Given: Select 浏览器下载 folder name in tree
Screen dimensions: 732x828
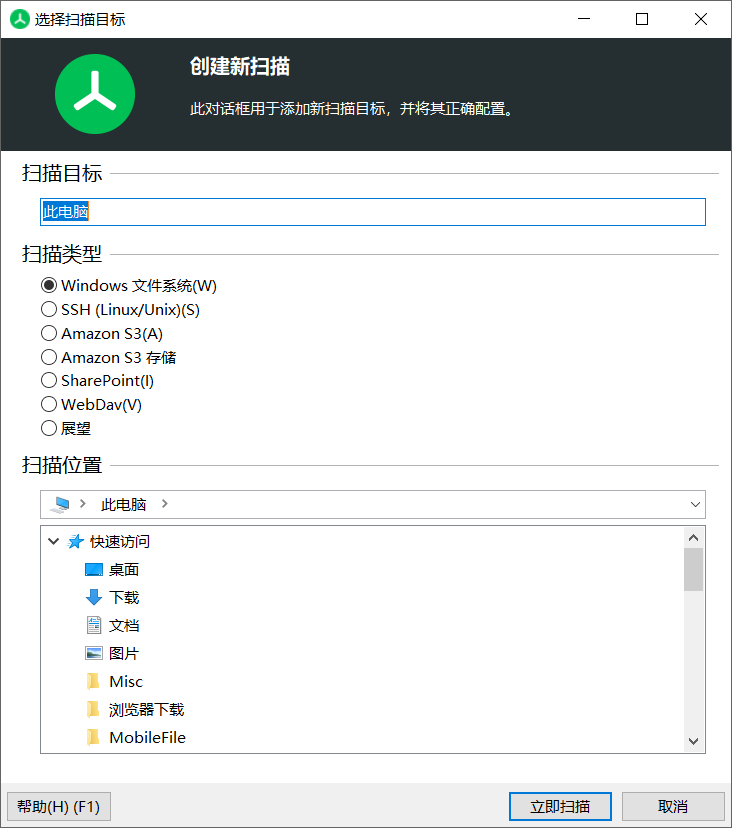Looking at the screenshot, I should pos(147,709).
